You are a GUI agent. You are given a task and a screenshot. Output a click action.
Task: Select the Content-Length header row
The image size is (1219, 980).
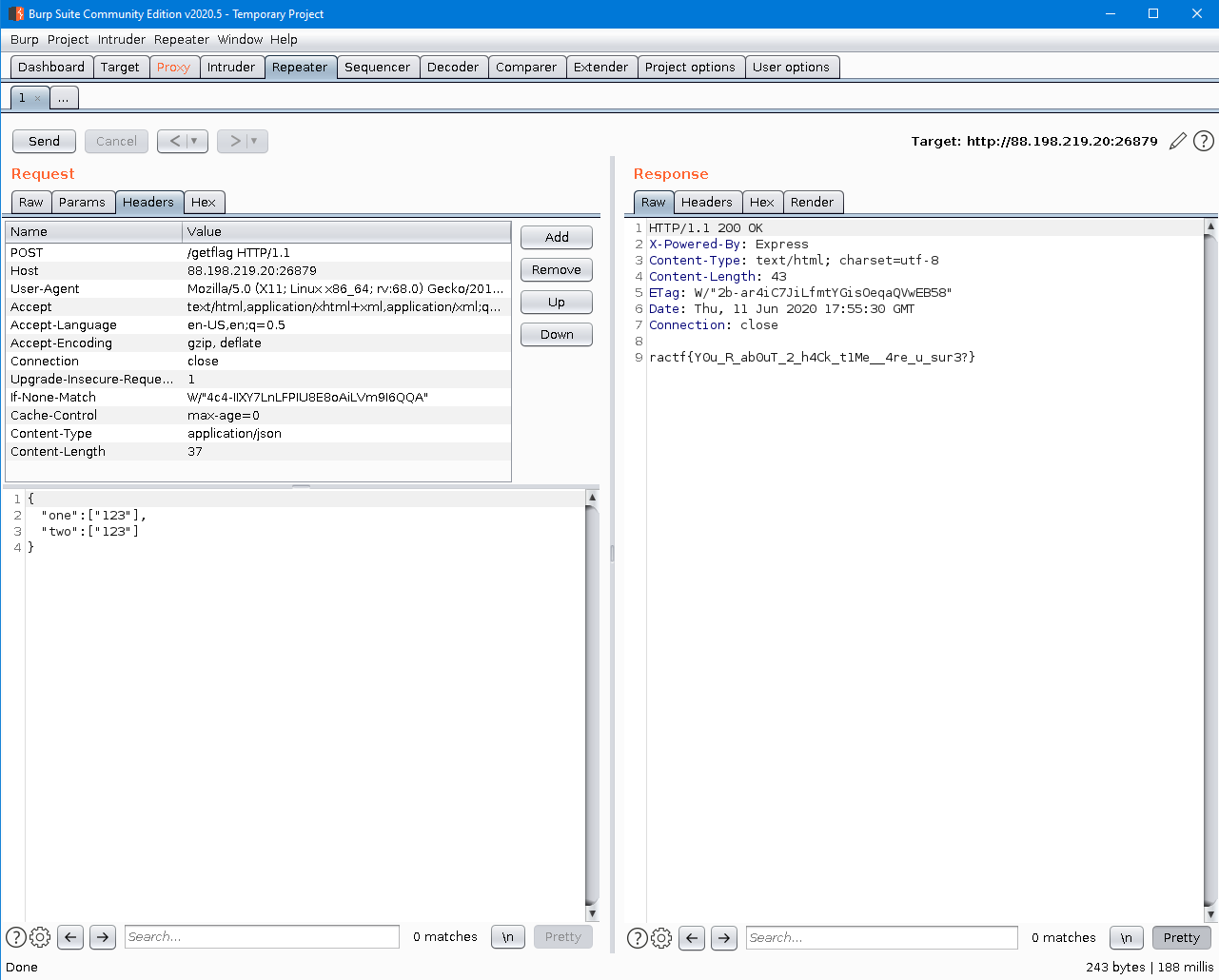click(258, 452)
